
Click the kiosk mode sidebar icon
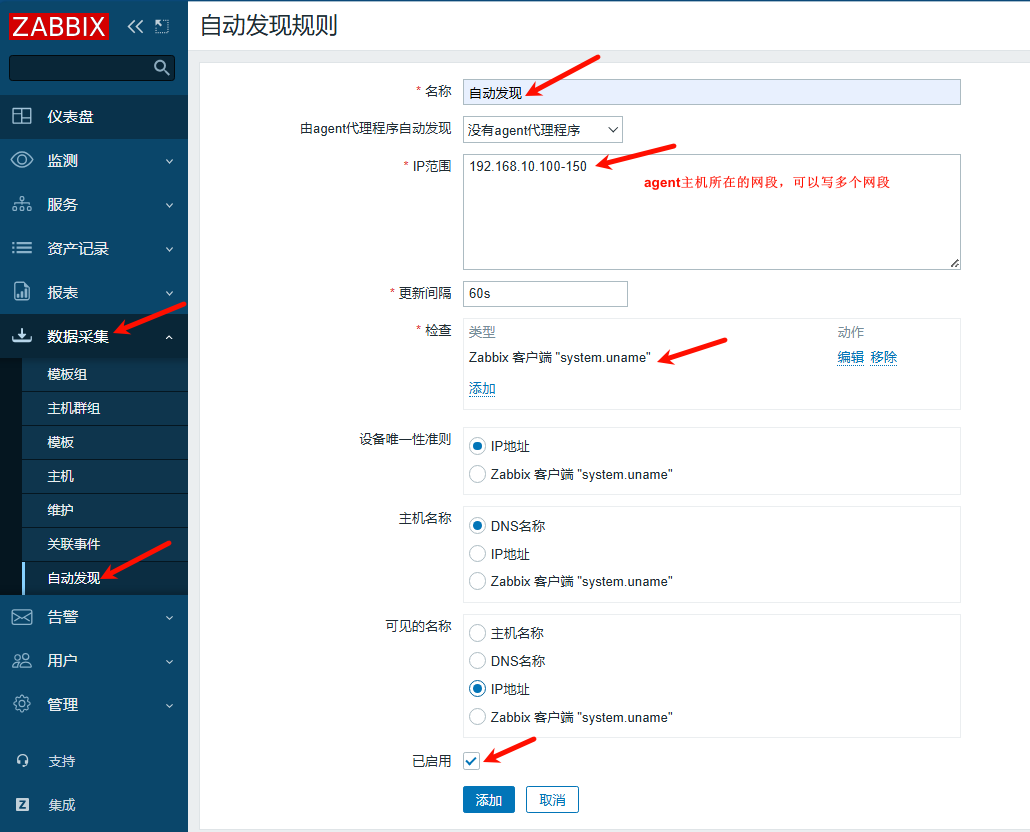pos(162,26)
